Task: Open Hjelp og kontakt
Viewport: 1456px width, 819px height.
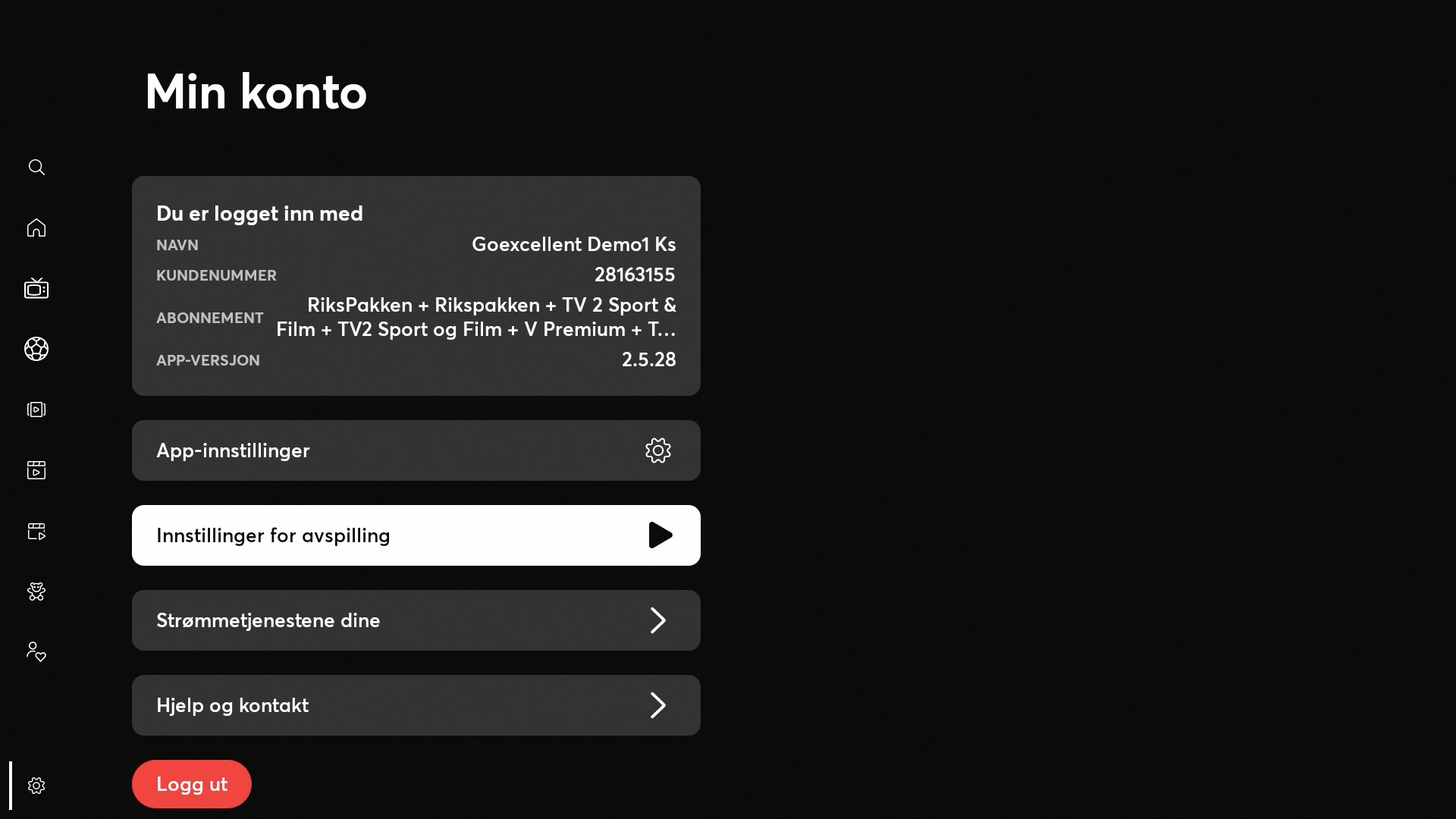Action: point(416,705)
